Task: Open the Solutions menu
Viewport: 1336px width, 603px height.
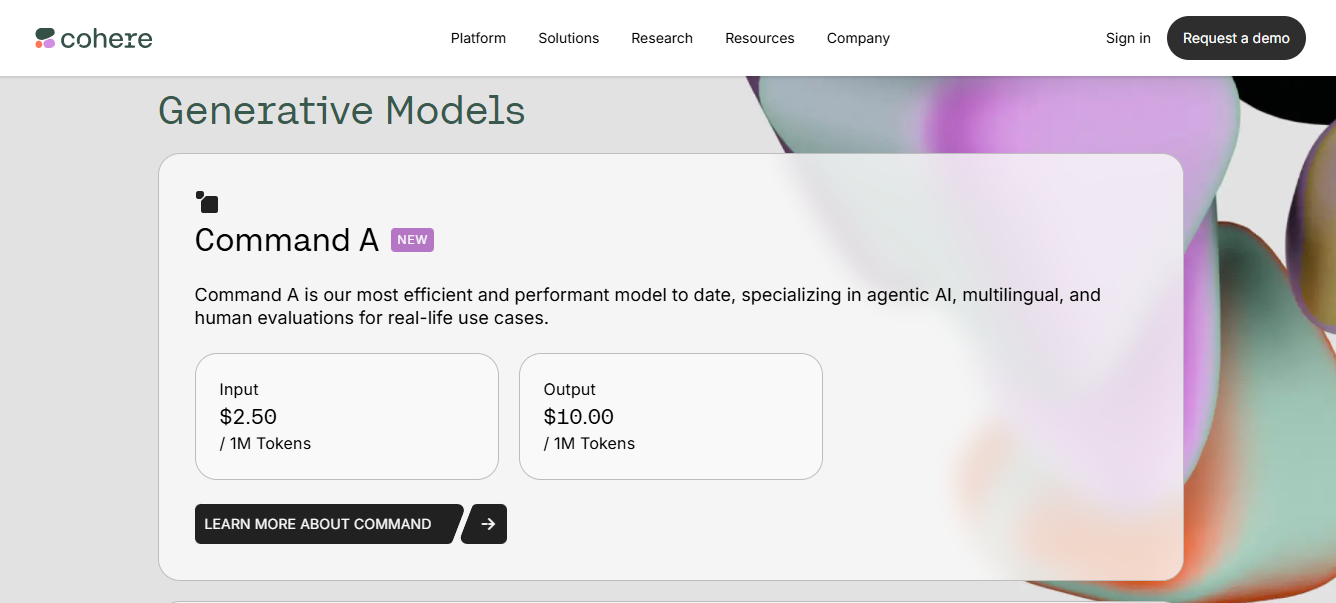Action: click(568, 38)
